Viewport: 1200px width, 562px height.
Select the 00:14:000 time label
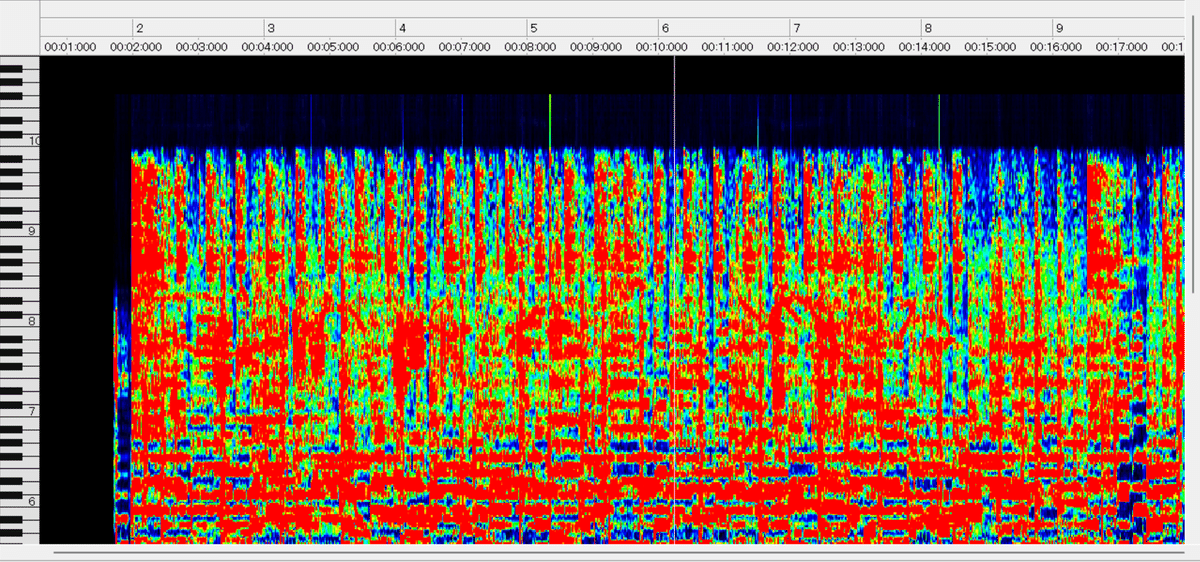[925, 46]
